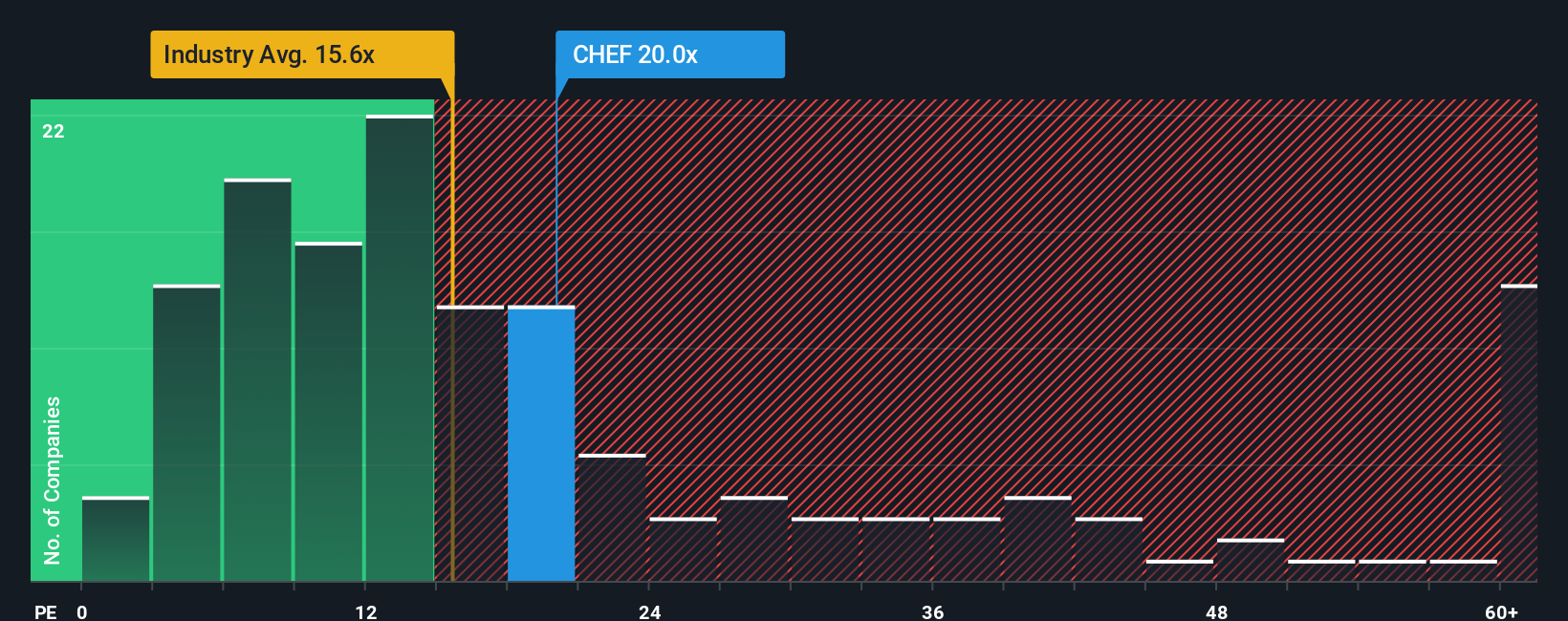Click the 60+ tick label on x-axis
Image resolution: width=1568 pixels, height=621 pixels.
point(1501,611)
